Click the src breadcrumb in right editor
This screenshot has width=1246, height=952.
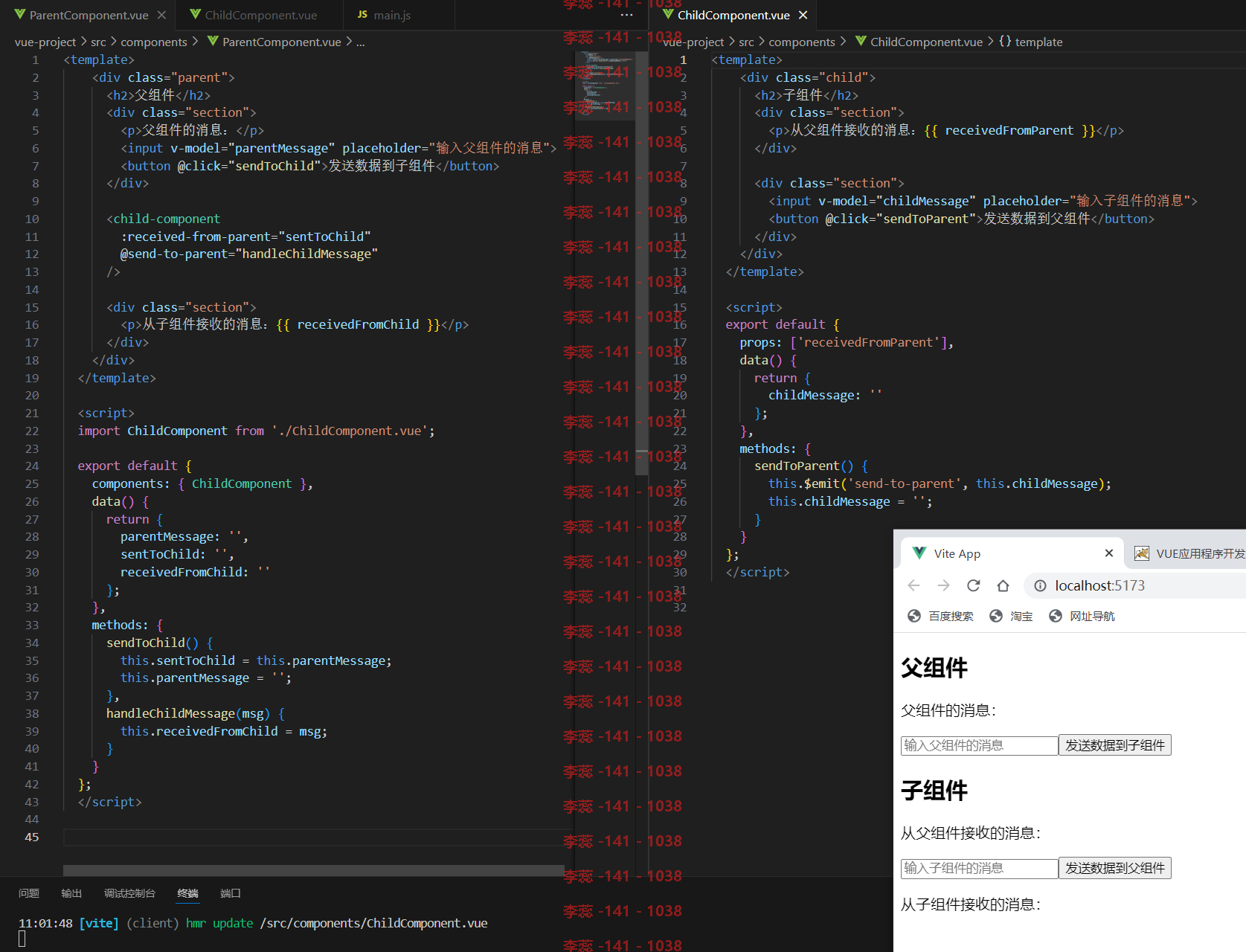pos(746,42)
